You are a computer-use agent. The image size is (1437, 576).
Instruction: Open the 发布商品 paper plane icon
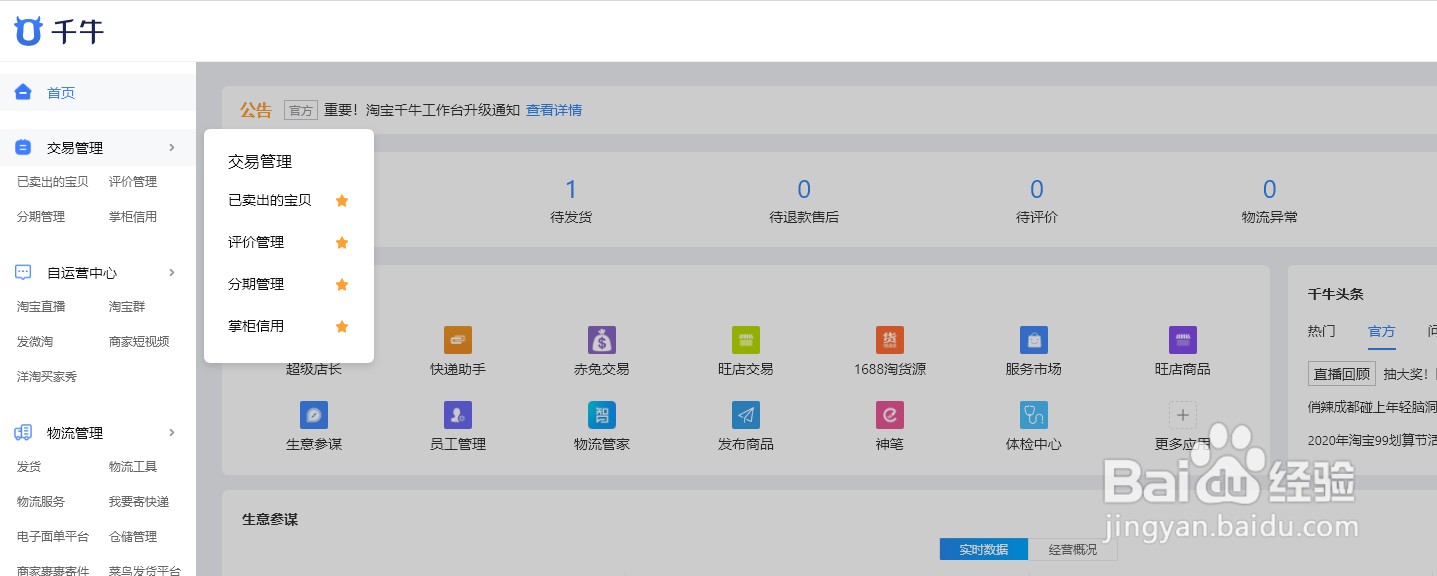click(x=746, y=415)
